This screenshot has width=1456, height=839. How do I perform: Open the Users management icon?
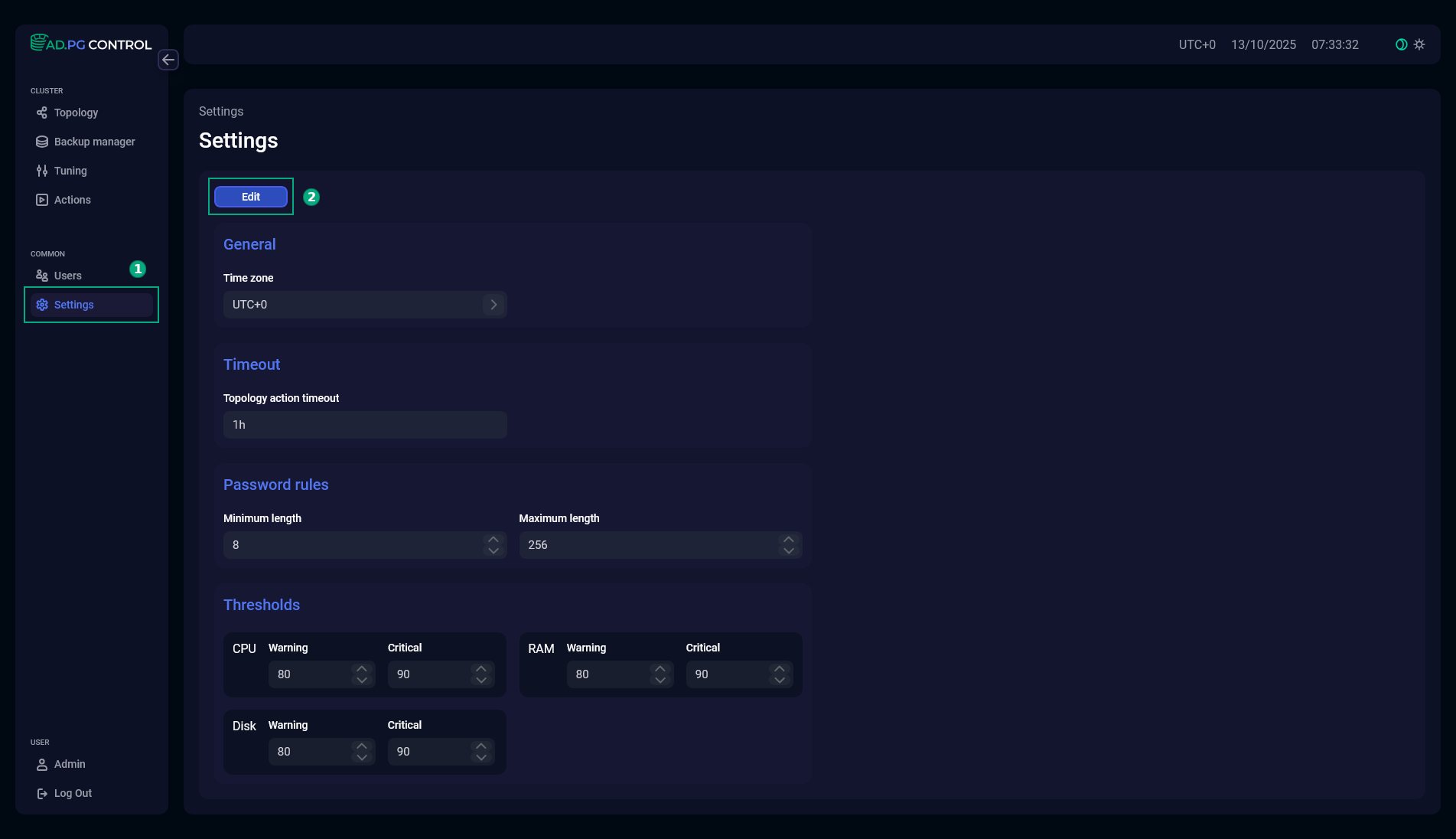pyautogui.click(x=42, y=275)
